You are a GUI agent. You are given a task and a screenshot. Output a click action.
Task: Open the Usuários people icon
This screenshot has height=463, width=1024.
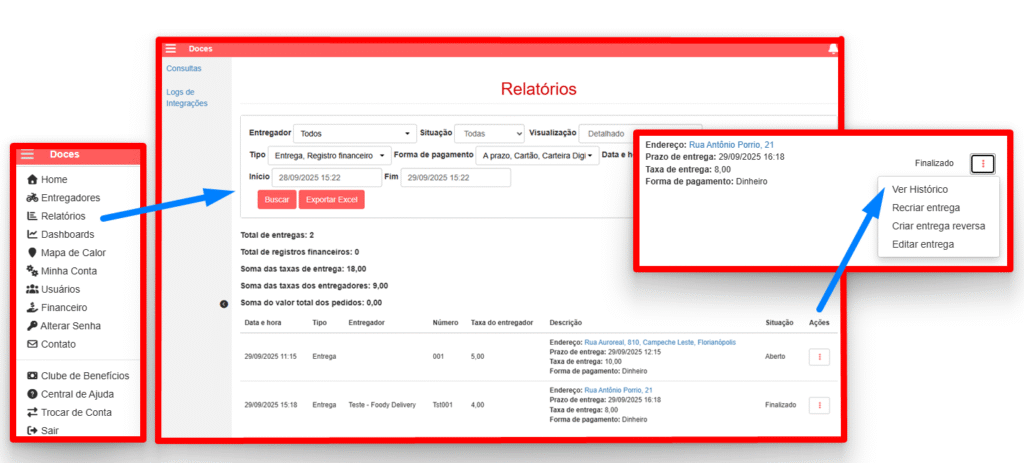pos(32,289)
